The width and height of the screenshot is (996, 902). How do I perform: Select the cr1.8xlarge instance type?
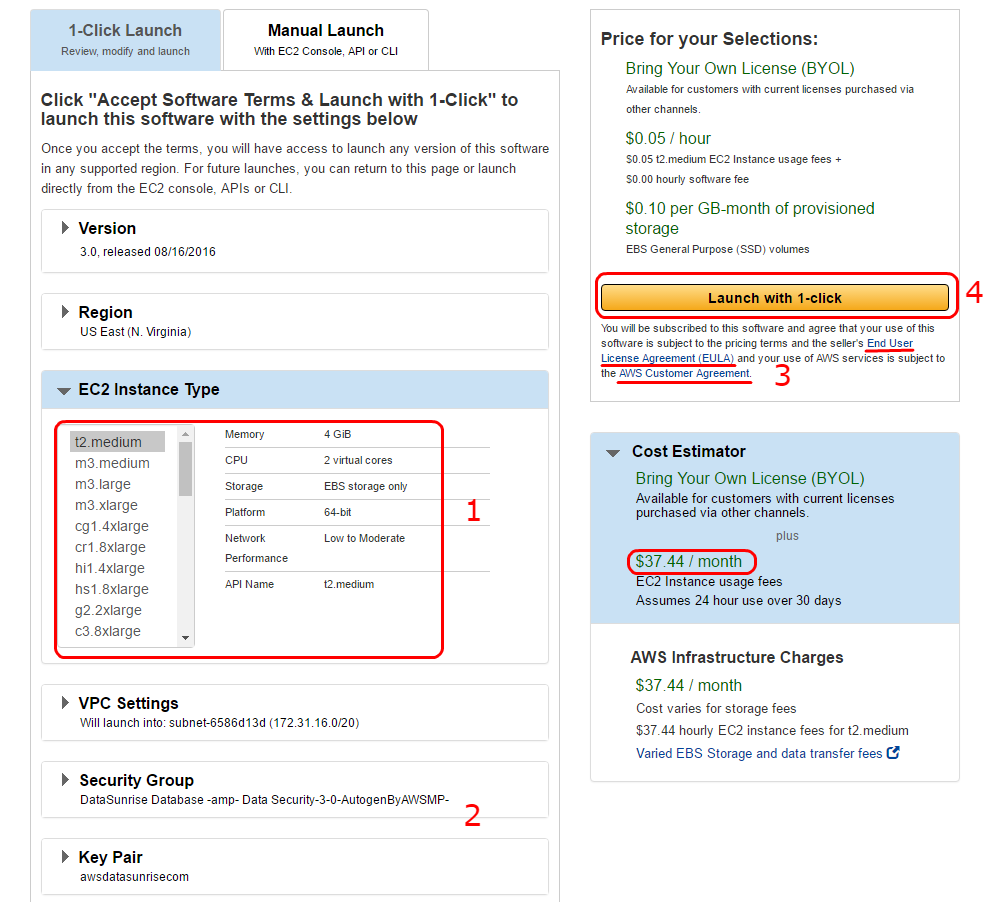(x=111, y=547)
